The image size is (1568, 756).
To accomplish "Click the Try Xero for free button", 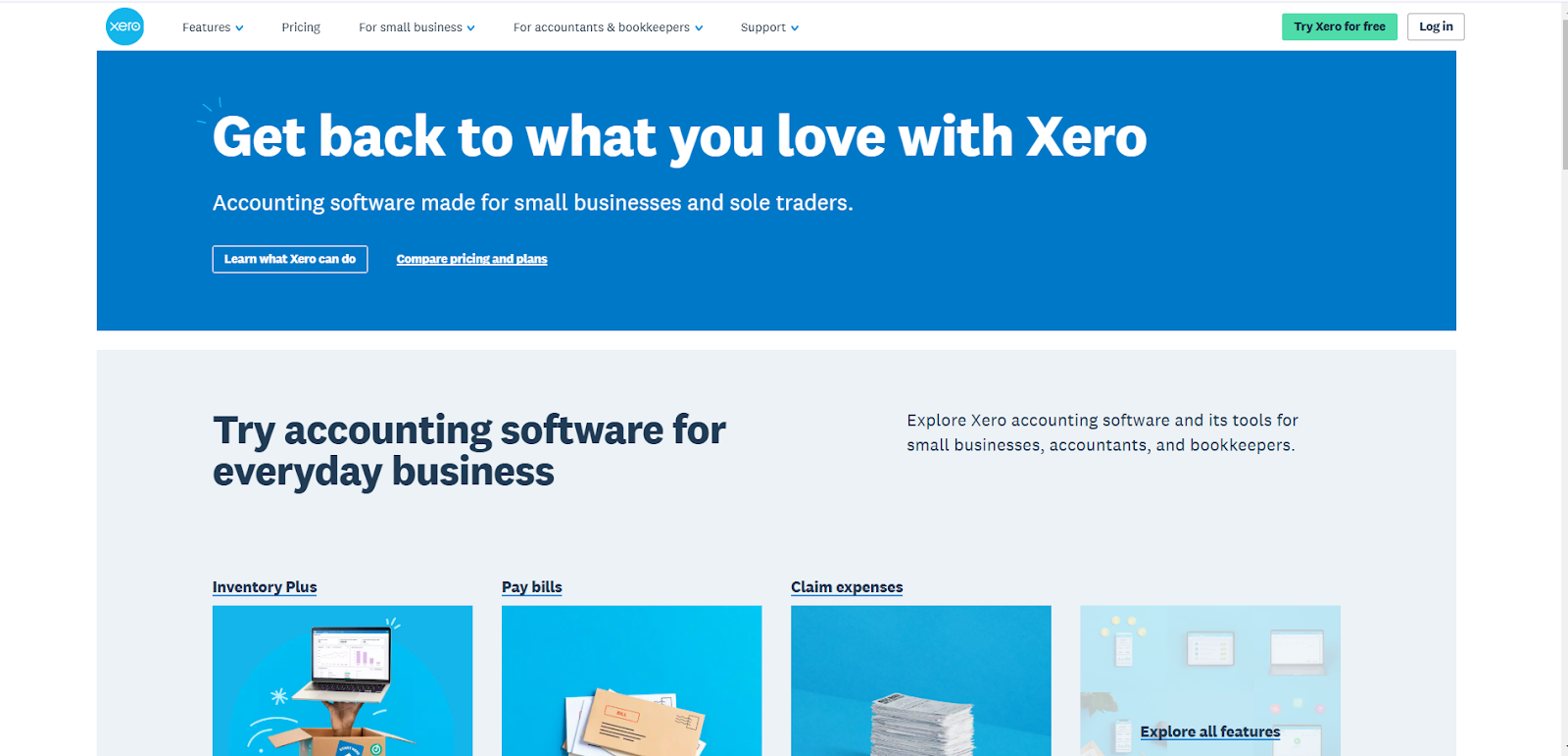I will point(1340,26).
